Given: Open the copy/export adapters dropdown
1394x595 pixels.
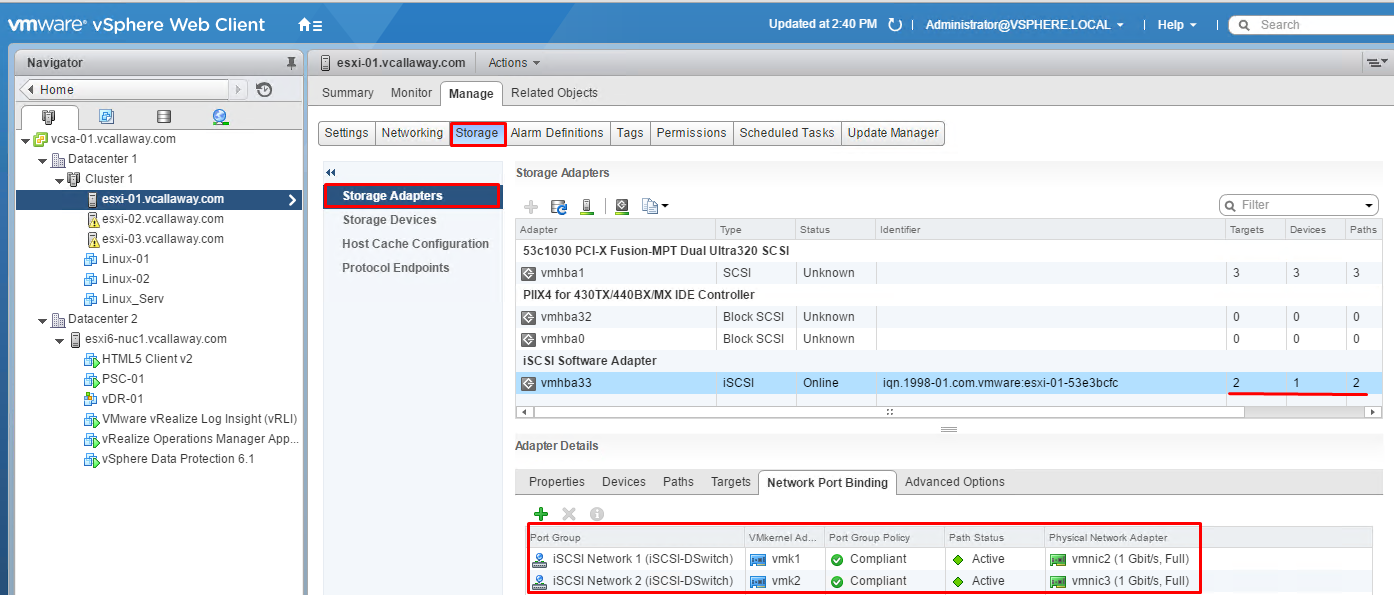Looking at the screenshot, I should (655, 206).
